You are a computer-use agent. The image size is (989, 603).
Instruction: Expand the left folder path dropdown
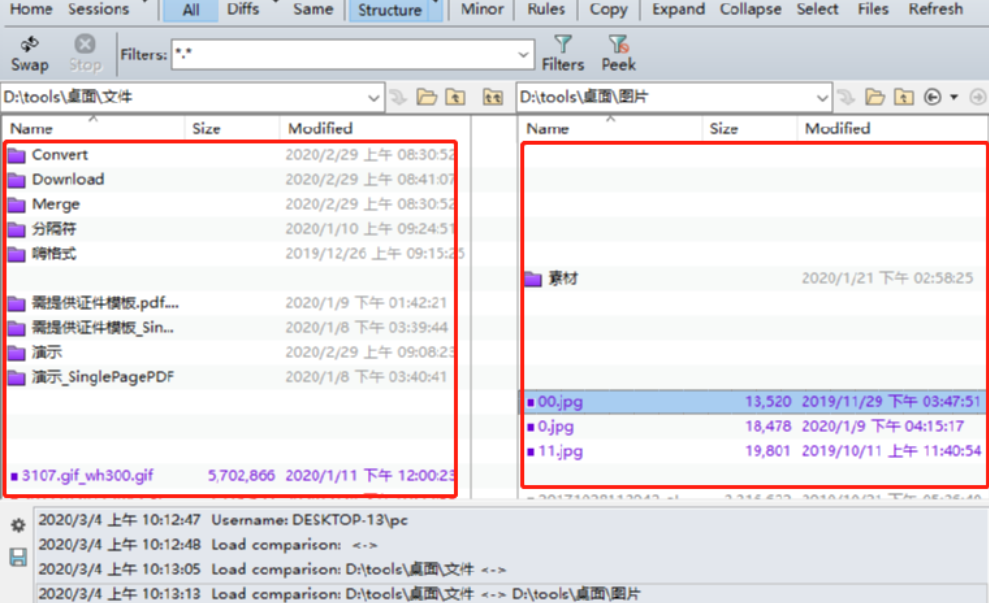pos(373,98)
